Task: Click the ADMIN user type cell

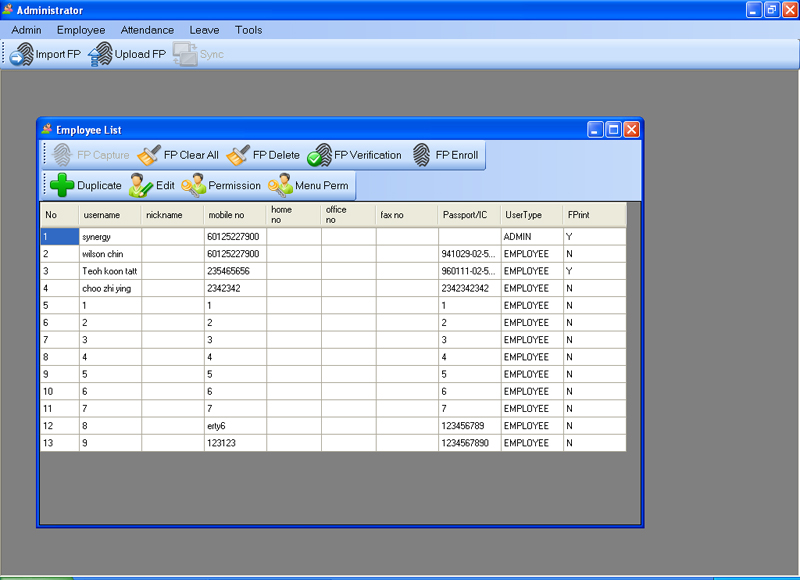Action: [532, 237]
